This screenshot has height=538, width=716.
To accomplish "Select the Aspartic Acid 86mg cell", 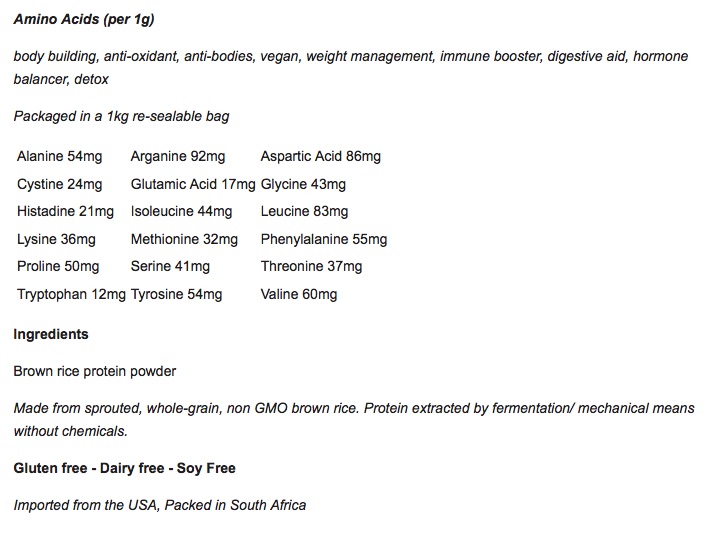I will point(320,156).
